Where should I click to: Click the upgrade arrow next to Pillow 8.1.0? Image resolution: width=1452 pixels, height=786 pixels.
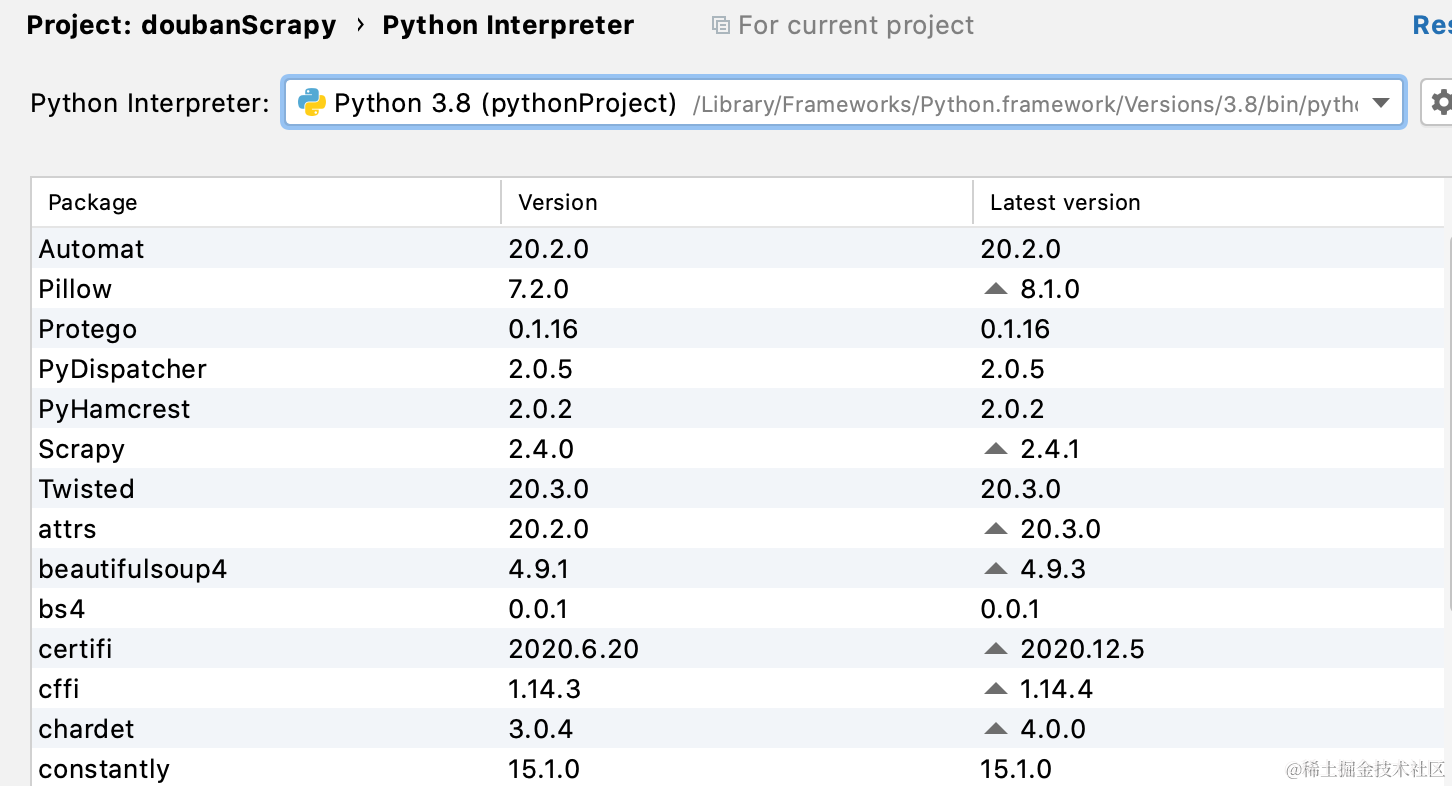click(995, 289)
